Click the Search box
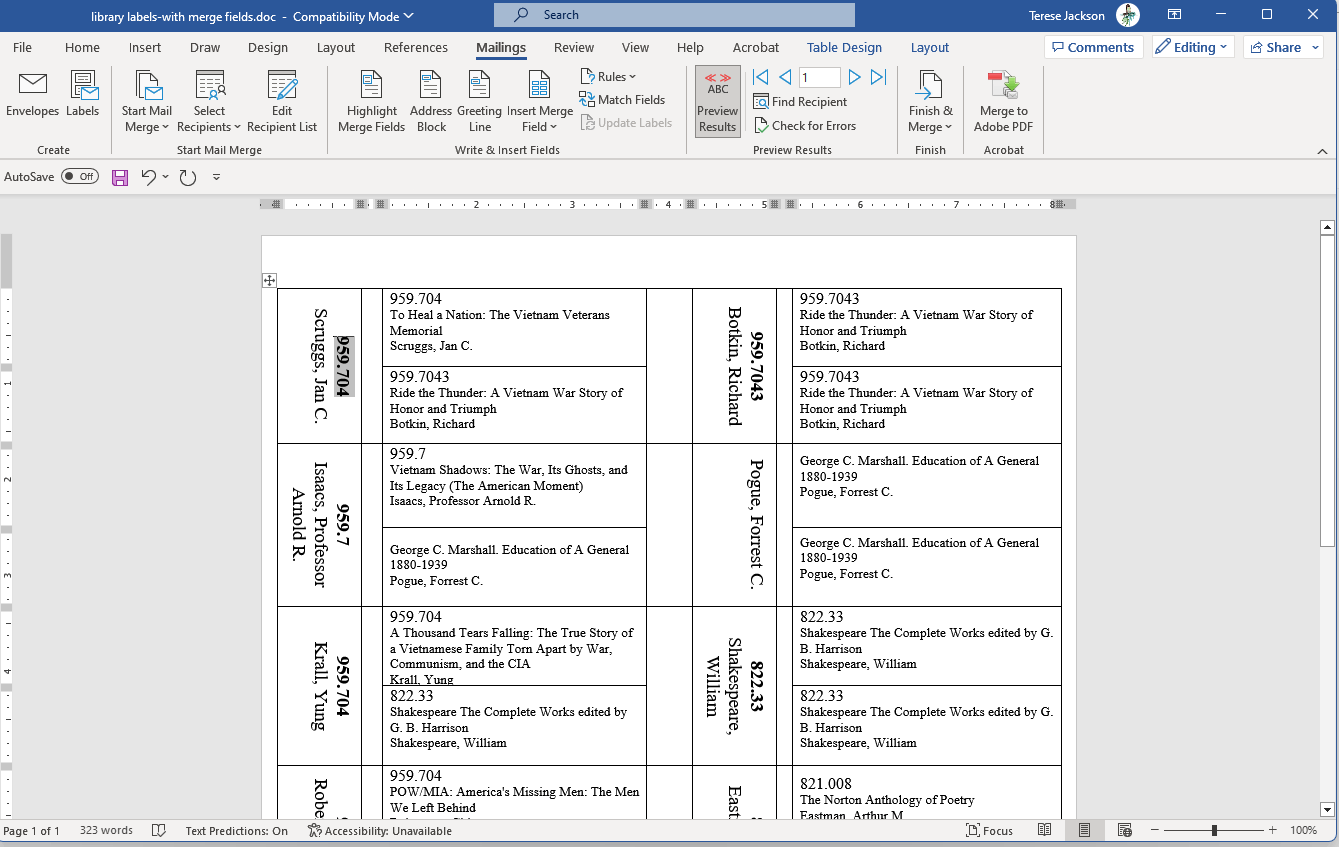 coord(674,15)
